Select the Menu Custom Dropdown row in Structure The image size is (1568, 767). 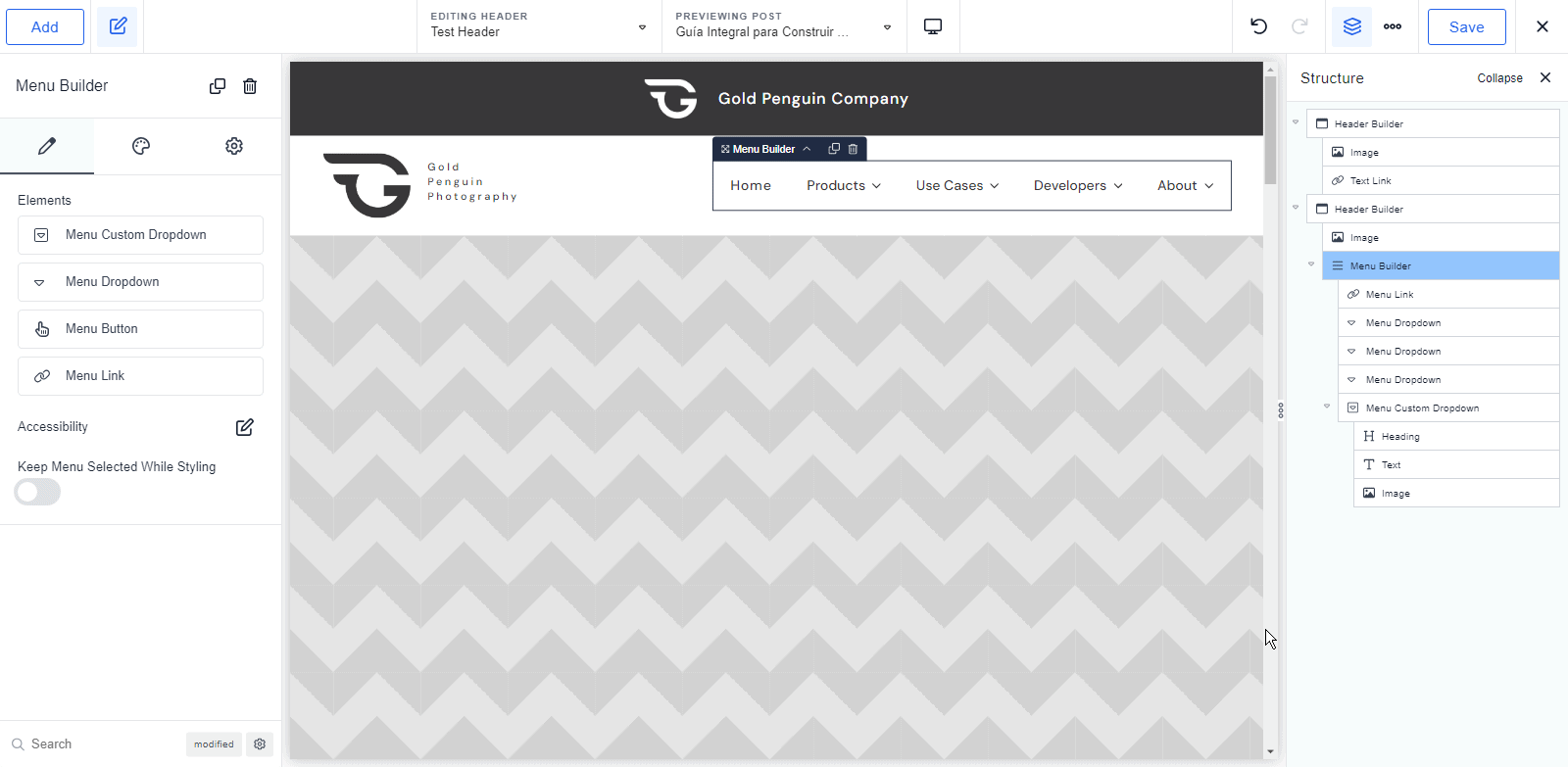click(x=1448, y=408)
